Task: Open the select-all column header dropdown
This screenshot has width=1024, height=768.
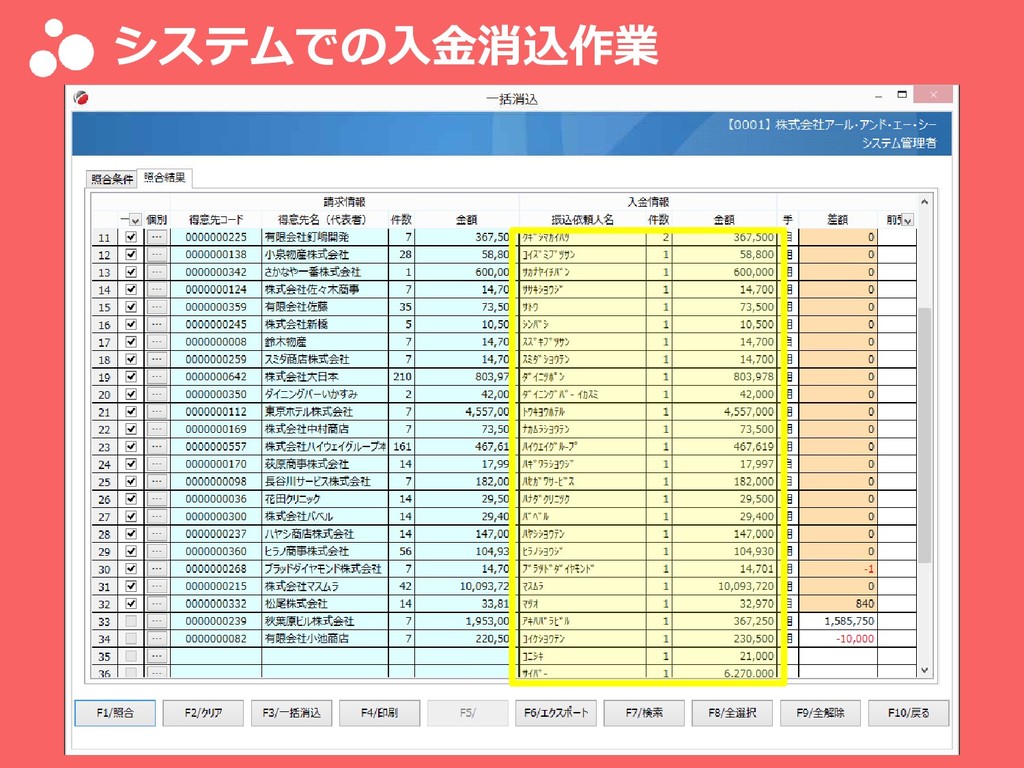Action: [135, 221]
